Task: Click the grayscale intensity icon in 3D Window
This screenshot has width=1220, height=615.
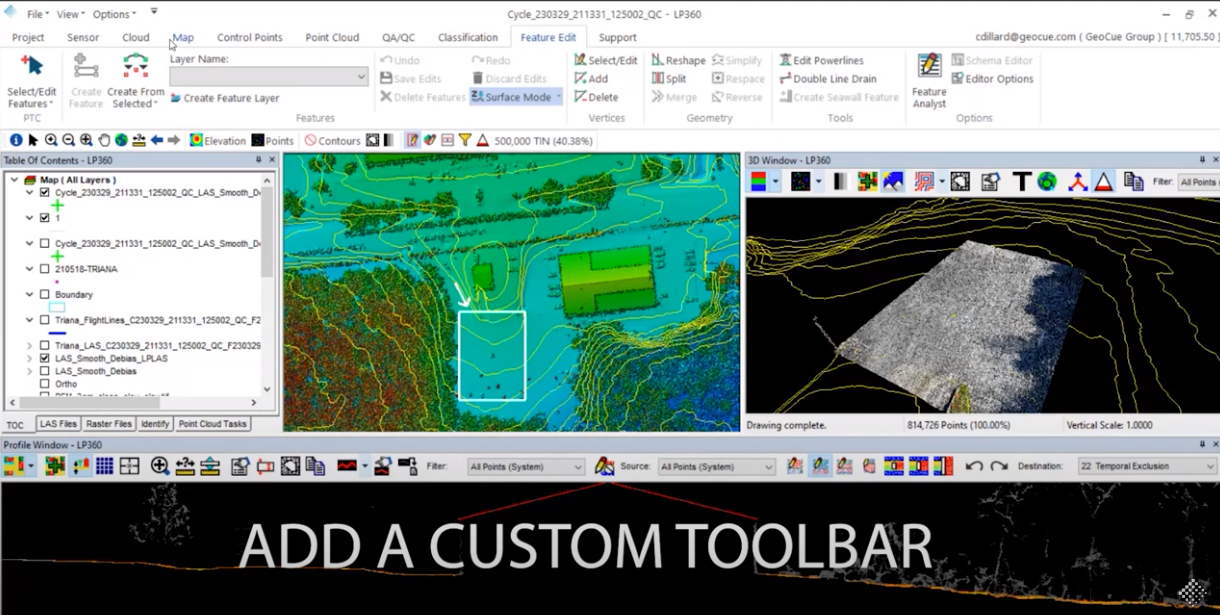Action: coord(841,181)
